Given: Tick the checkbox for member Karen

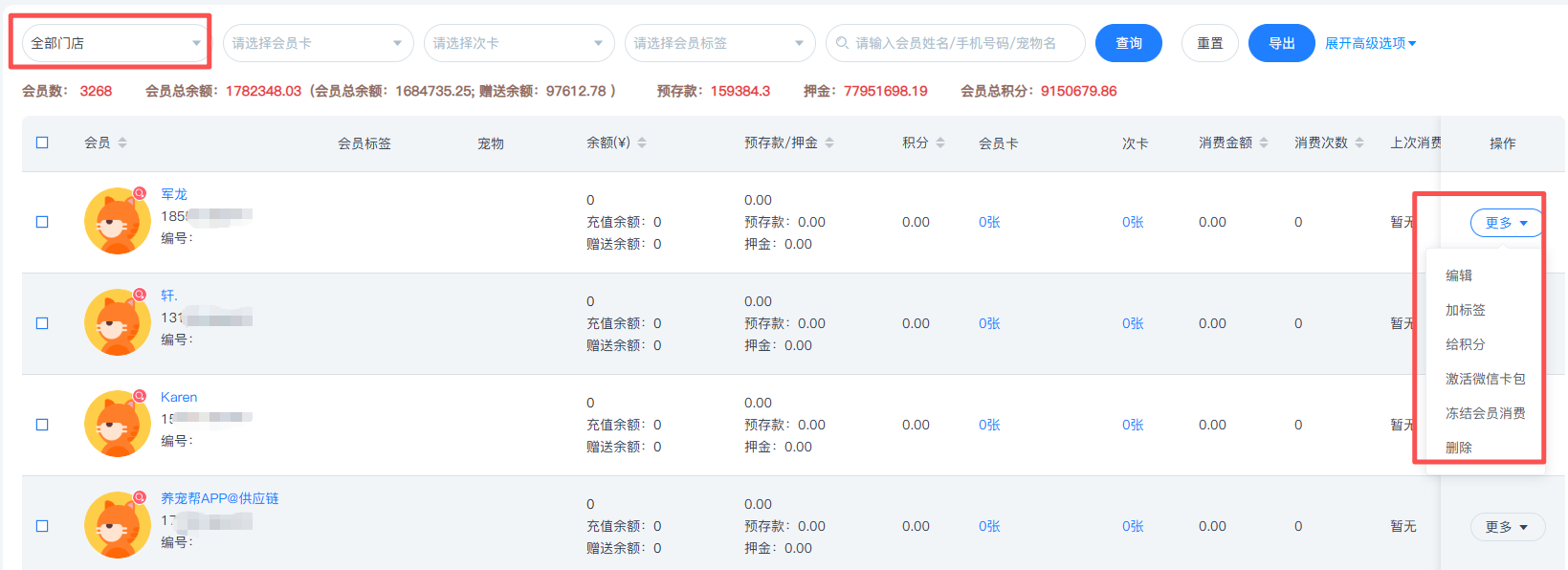Looking at the screenshot, I should tap(42, 425).
